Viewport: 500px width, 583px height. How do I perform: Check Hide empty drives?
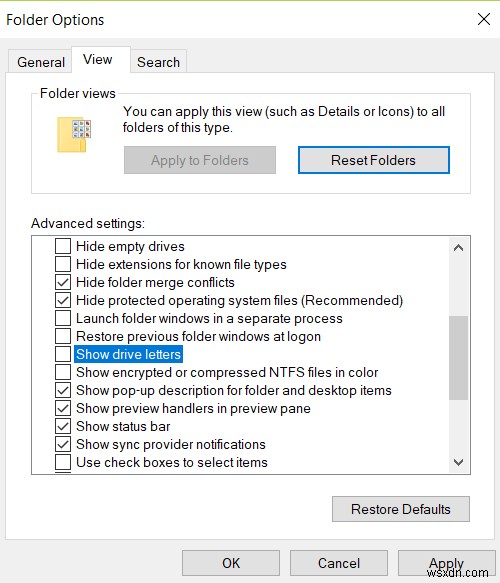click(63, 246)
